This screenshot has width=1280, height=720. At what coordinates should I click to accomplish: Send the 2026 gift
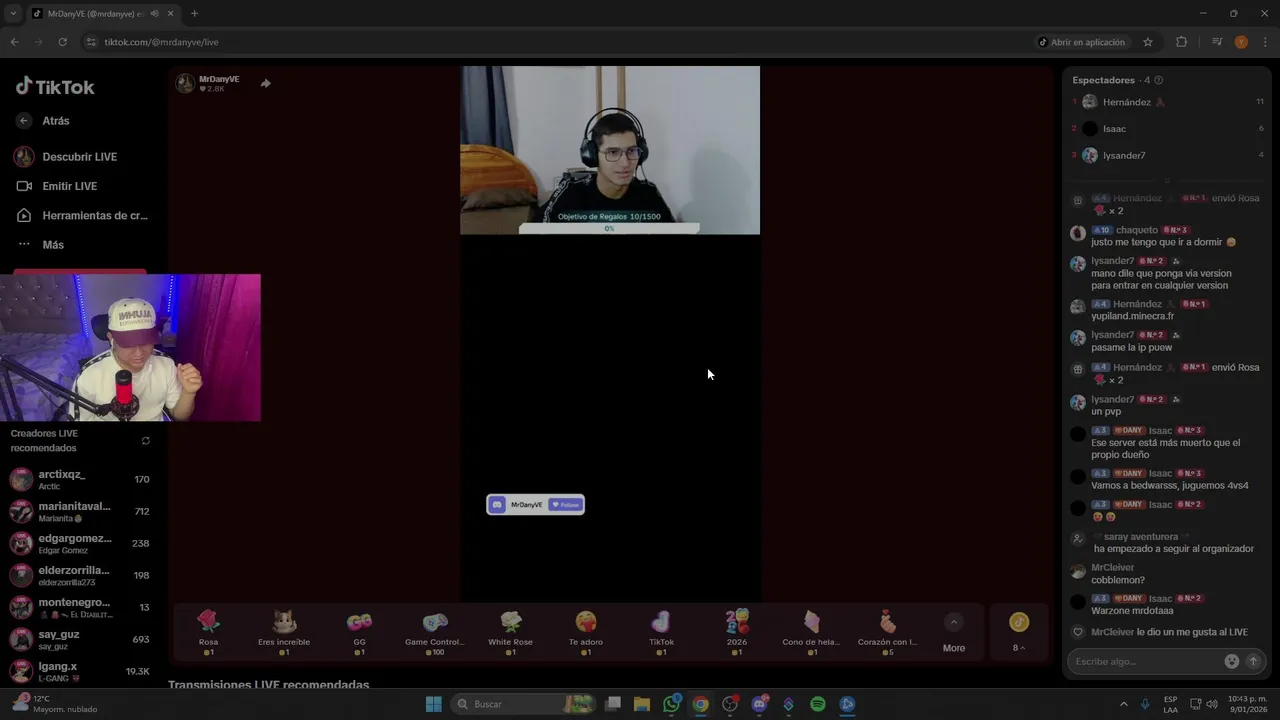pos(737,633)
